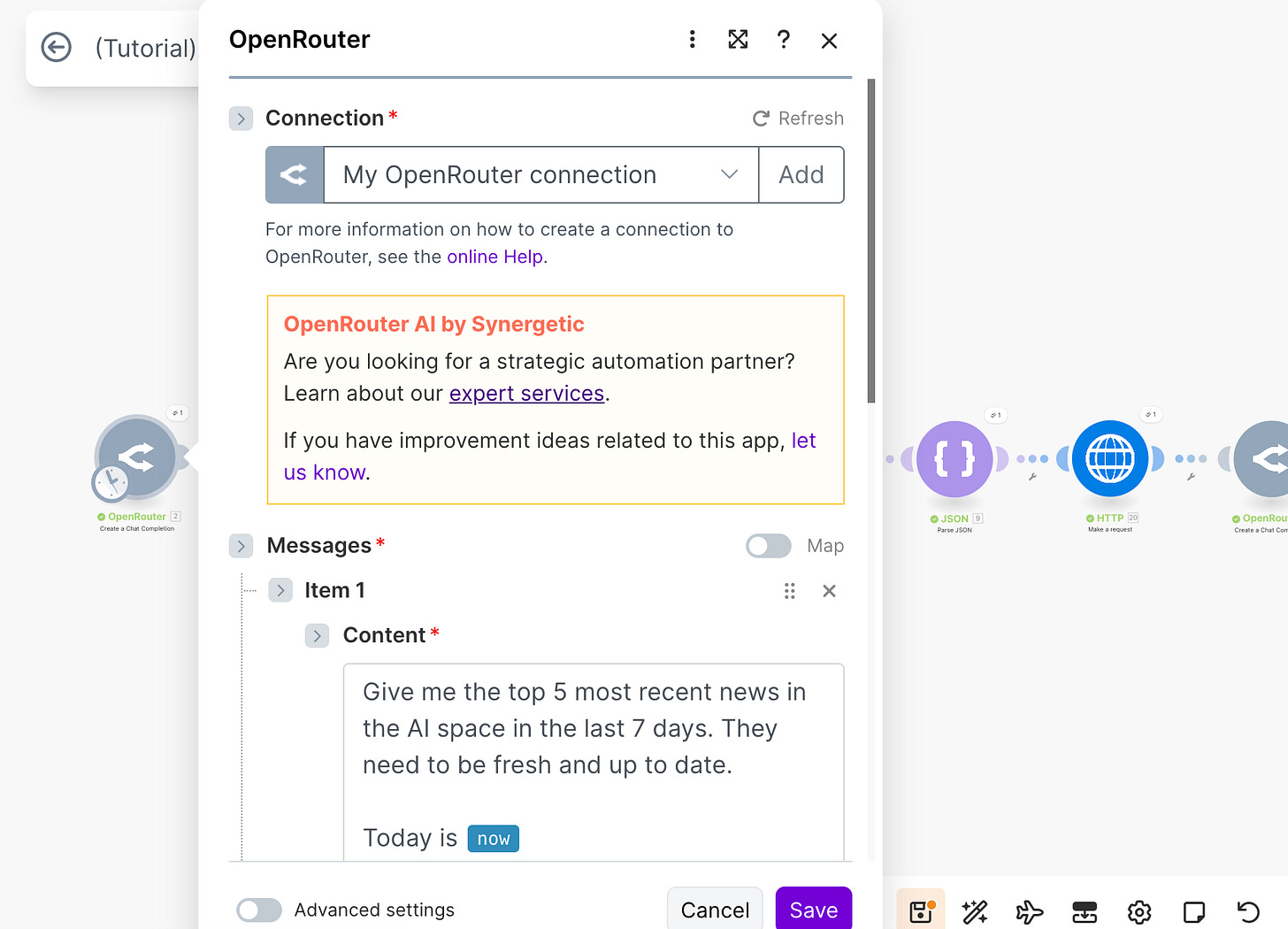Select the JSON Parse JSON module
The image size is (1288, 929).
954,459
